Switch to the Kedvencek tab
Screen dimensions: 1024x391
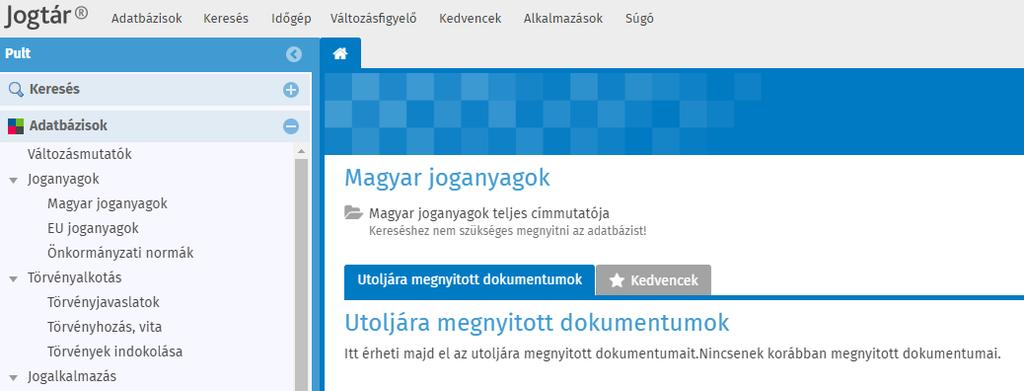tap(654, 281)
